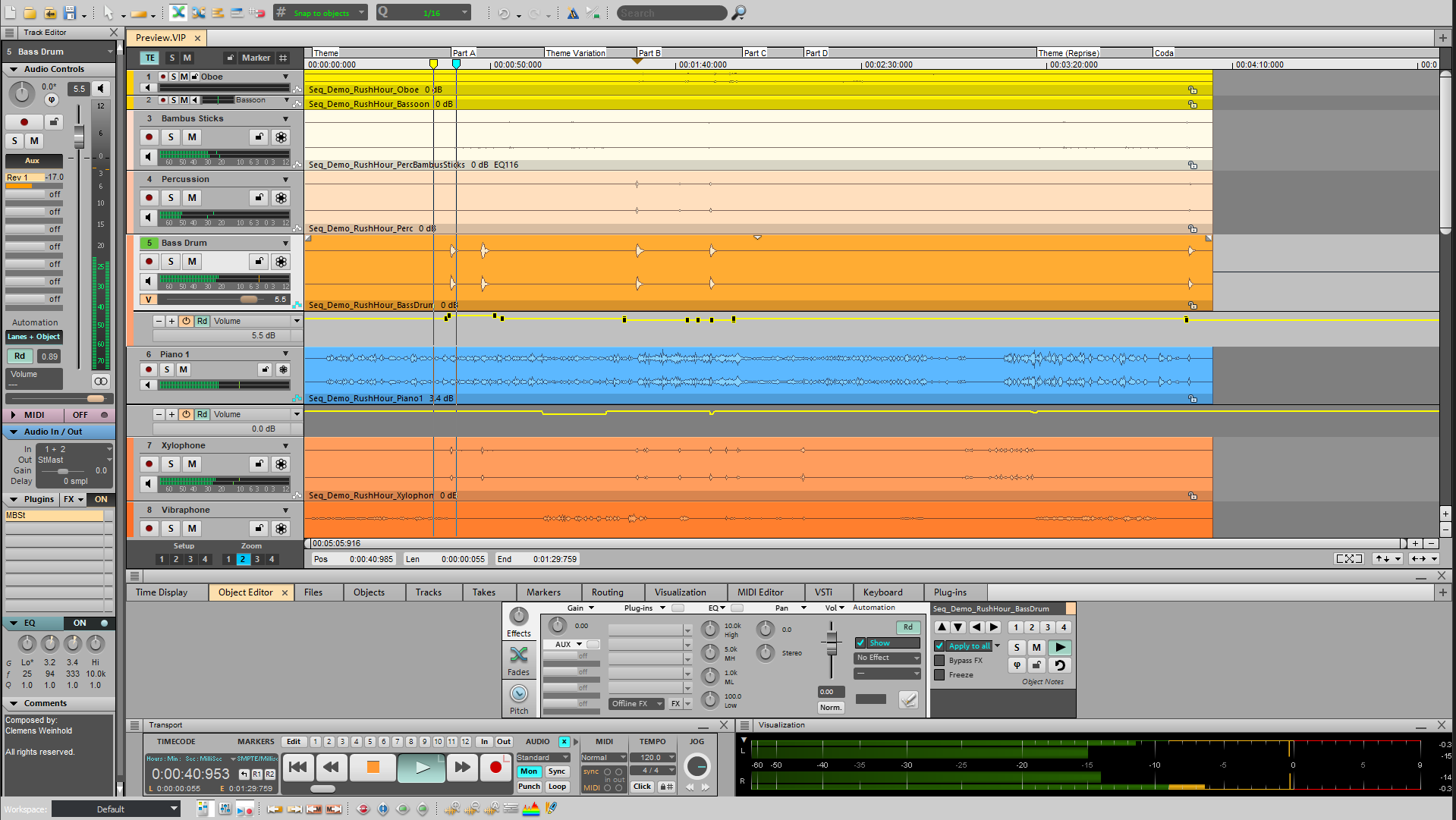The width and height of the screenshot is (1456, 820).
Task: Open the spectrum visualization icon in bottom toolbar
Action: pyautogui.click(x=531, y=809)
